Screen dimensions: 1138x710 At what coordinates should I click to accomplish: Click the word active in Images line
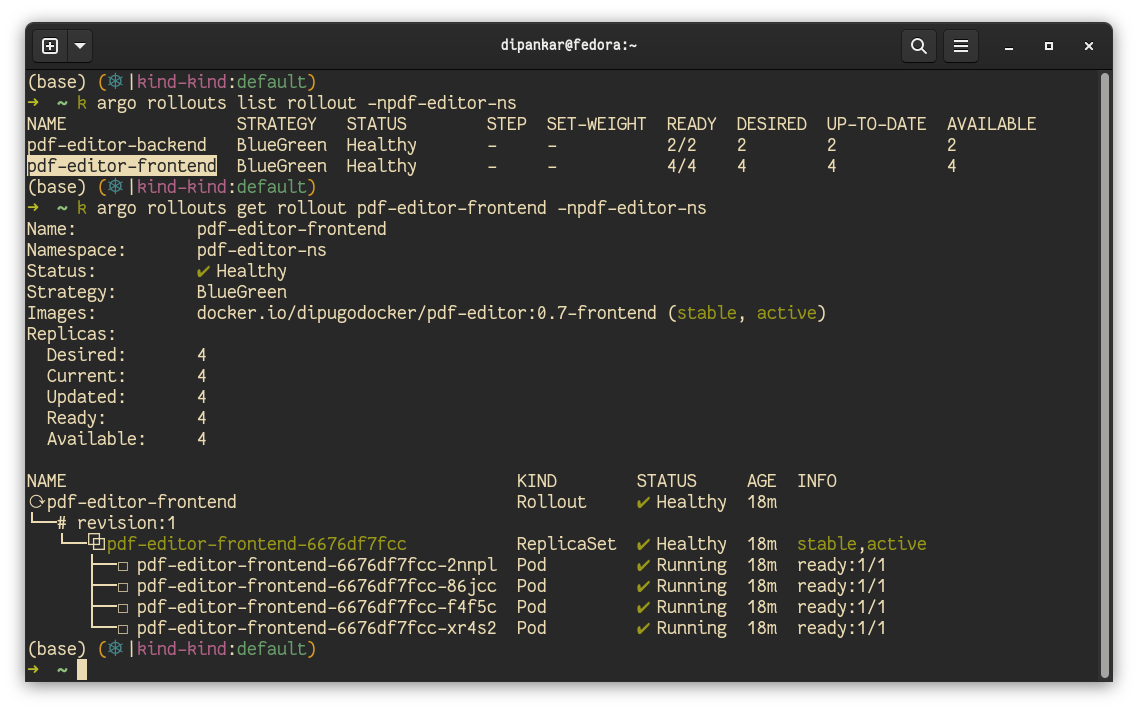click(x=786, y=314)
